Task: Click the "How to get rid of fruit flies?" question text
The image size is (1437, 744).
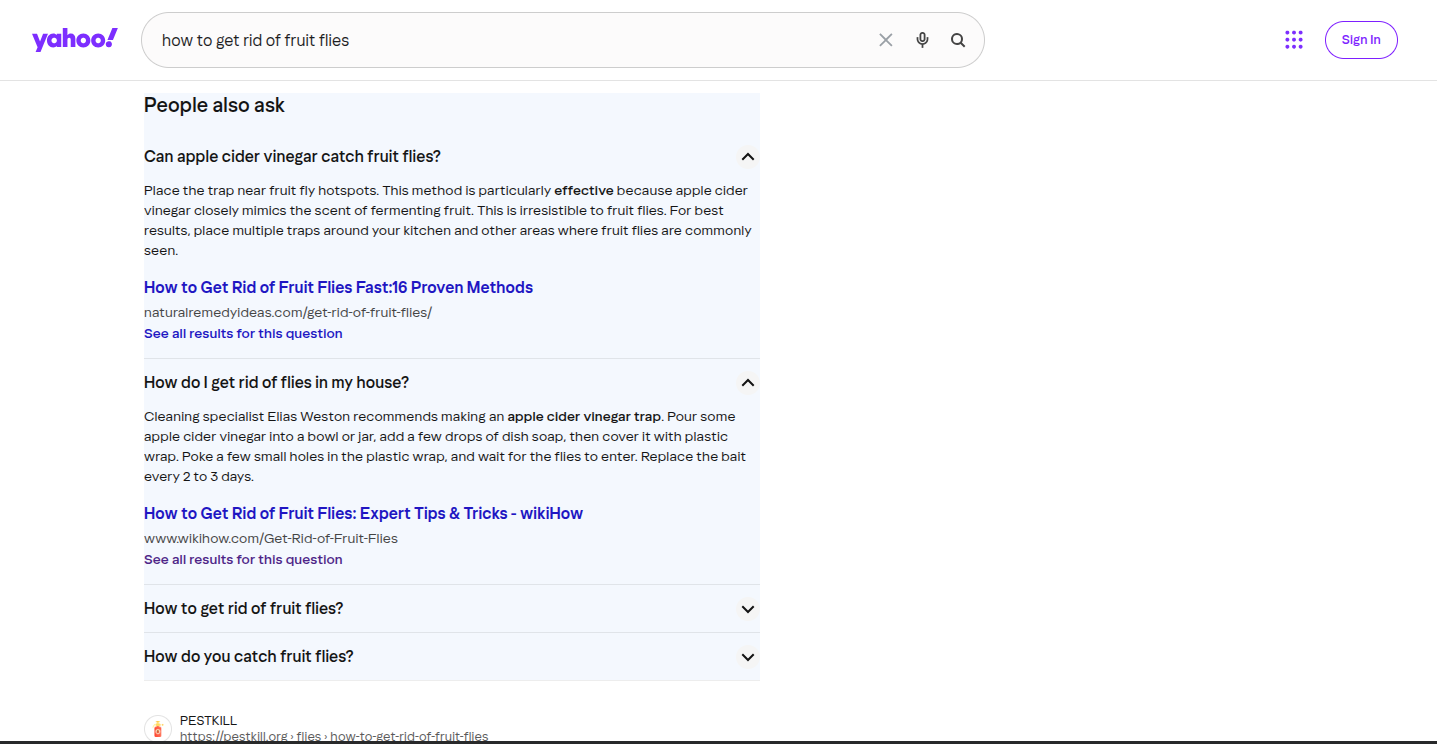Action: tap(244, 608)
